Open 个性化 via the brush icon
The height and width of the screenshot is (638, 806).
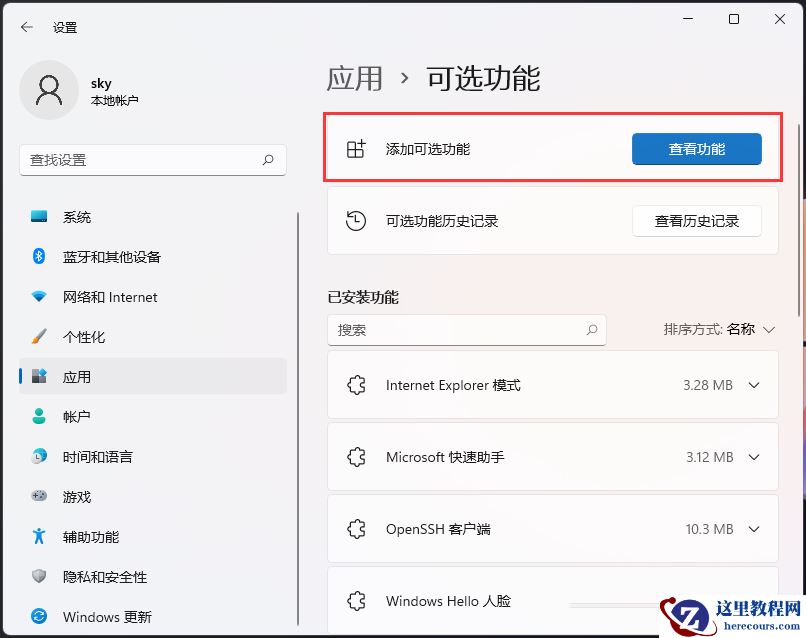click(41, 336)
